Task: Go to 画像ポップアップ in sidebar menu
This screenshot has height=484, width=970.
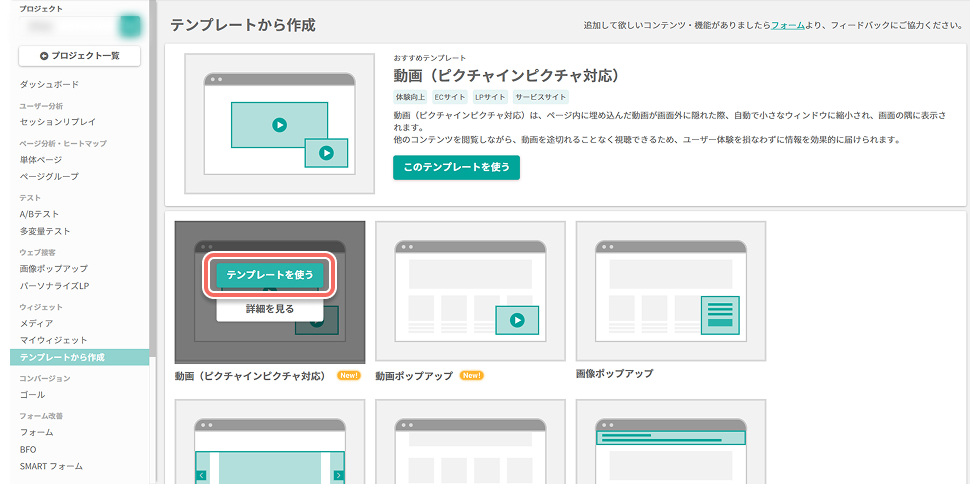Action: [x=53, y=269]
